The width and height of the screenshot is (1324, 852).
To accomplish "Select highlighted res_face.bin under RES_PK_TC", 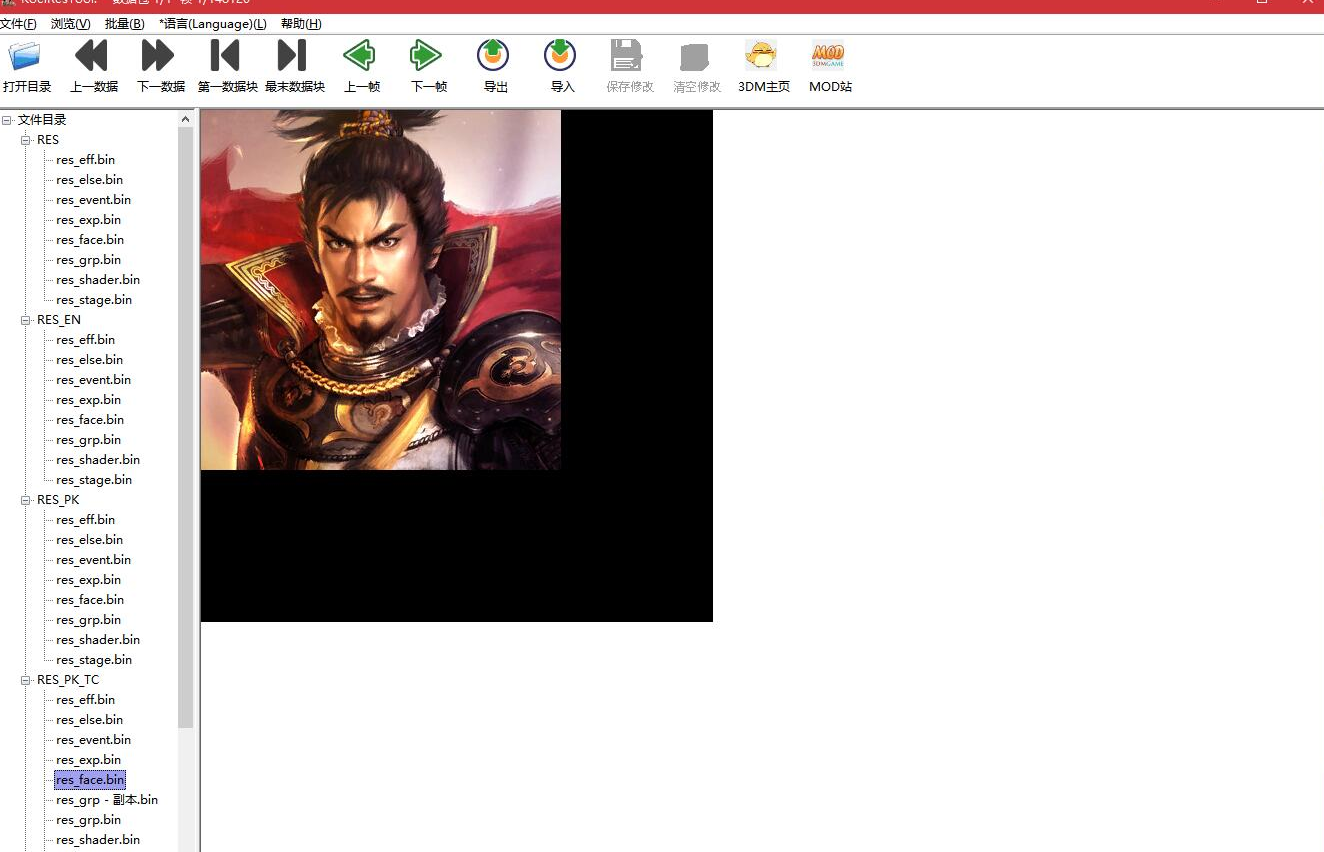I will coord(90,780).
